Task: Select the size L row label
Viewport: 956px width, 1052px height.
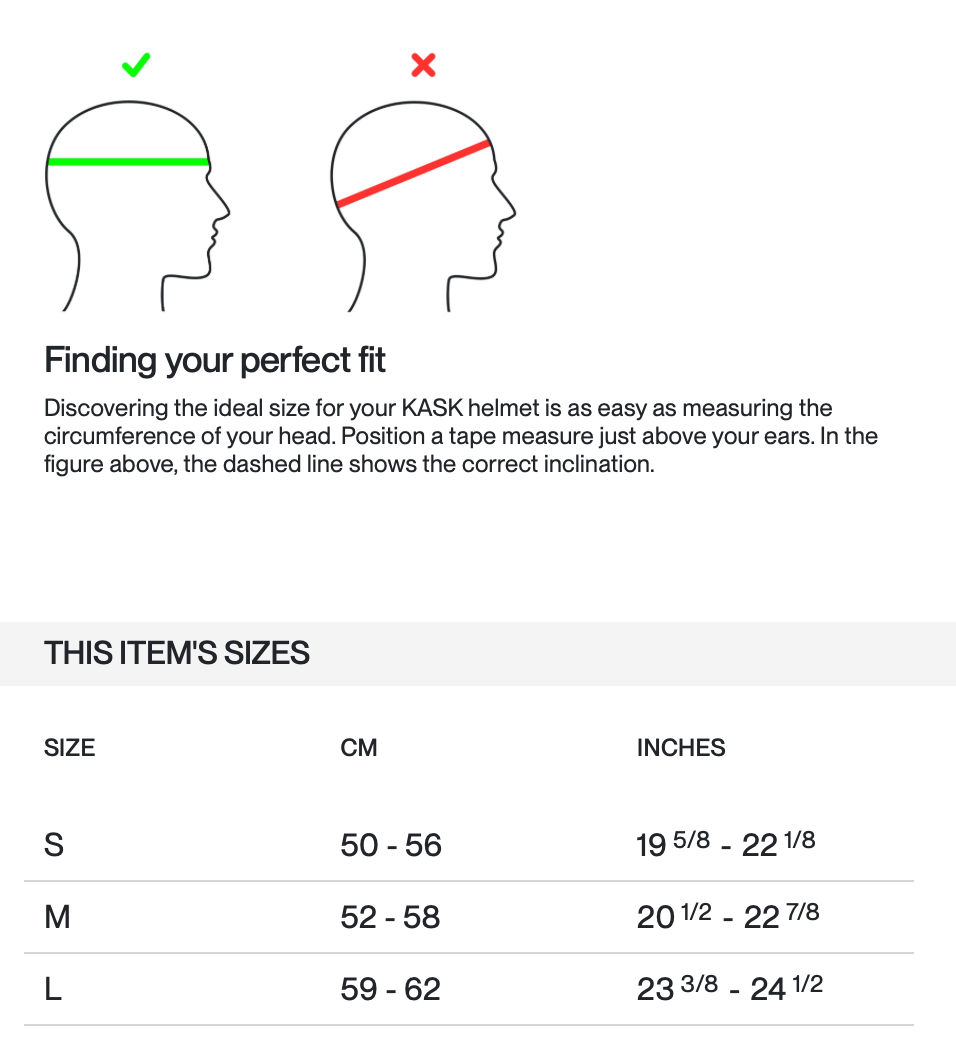Action: click(x=53, y=989)
